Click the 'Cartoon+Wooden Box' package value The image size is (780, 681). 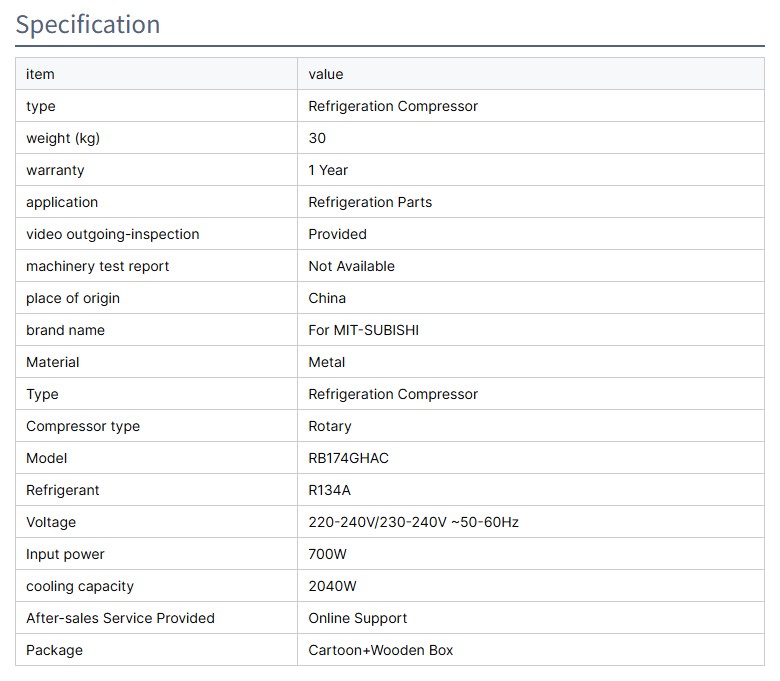[x=380, y=650]
